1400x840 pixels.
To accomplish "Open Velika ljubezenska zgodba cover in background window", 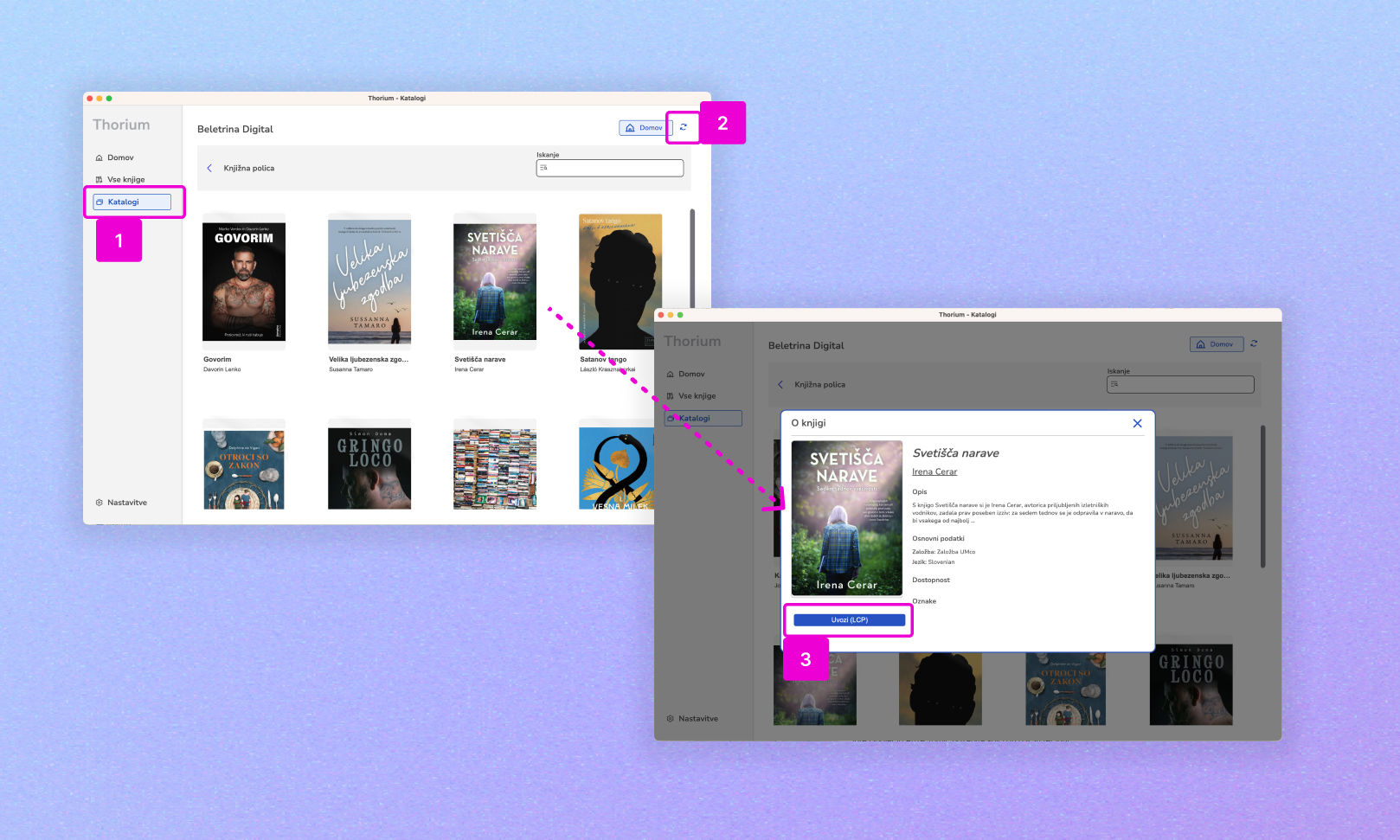I will (x=369, y=282).
